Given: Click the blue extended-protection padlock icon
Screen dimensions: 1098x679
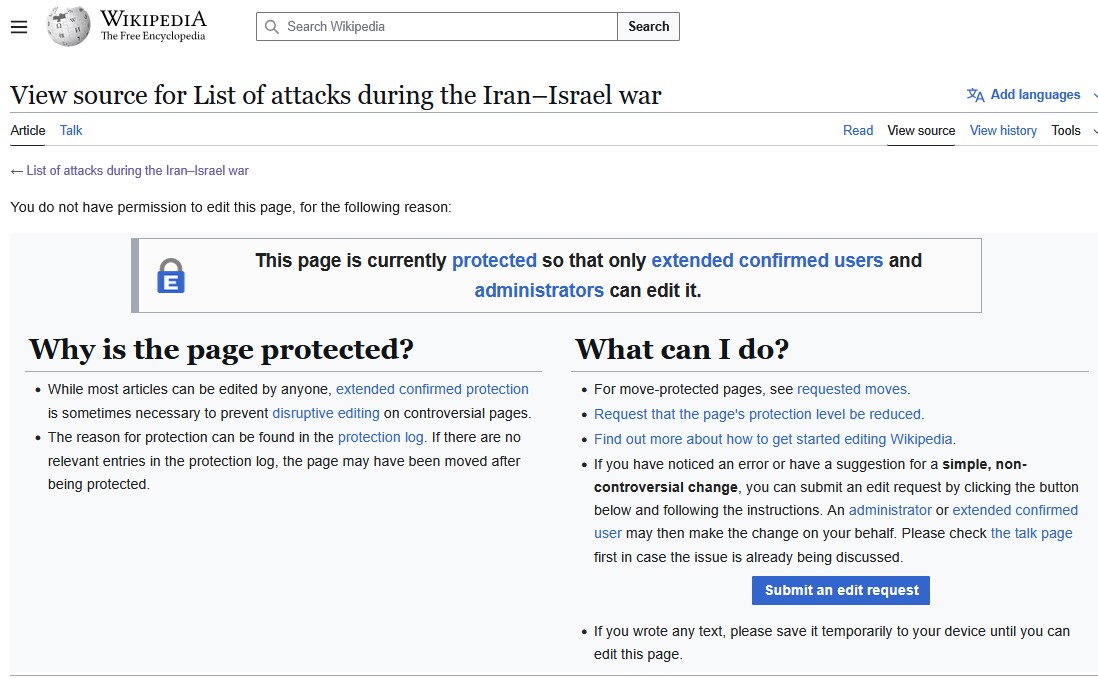Looking at the screenshot, I should 170,275.
